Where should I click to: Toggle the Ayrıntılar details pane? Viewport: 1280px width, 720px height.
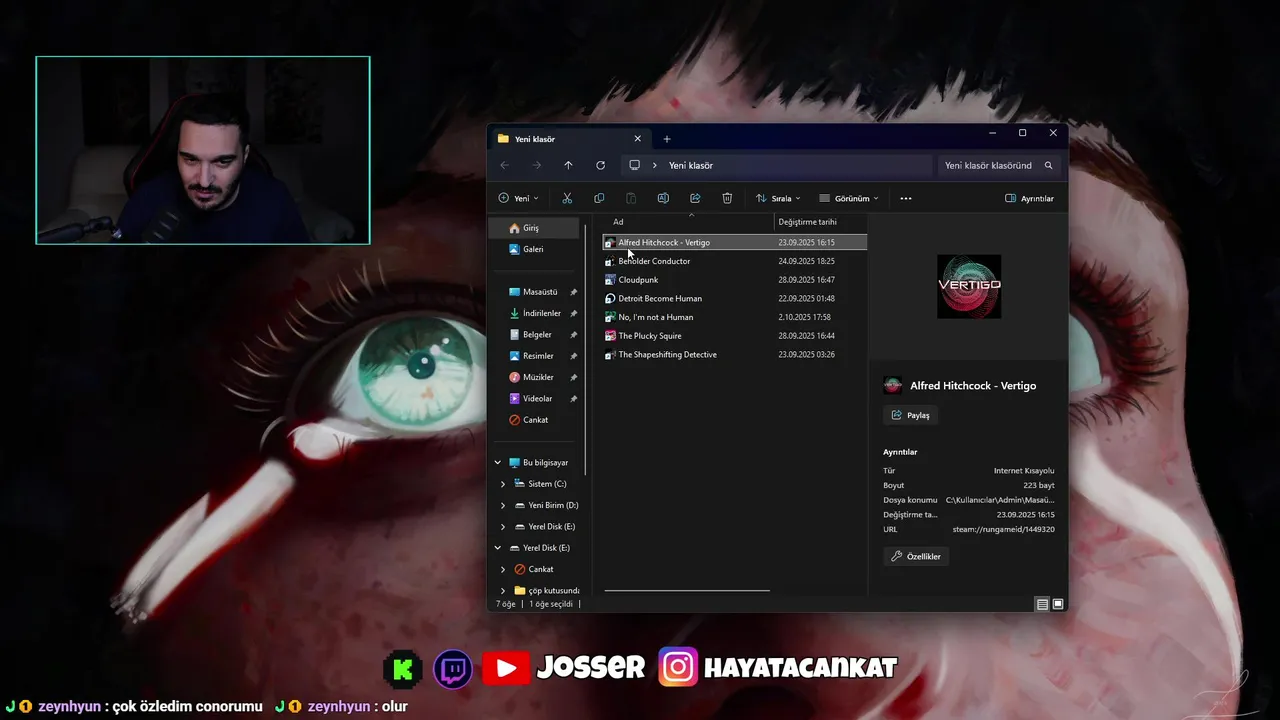tap(1029, 198)
